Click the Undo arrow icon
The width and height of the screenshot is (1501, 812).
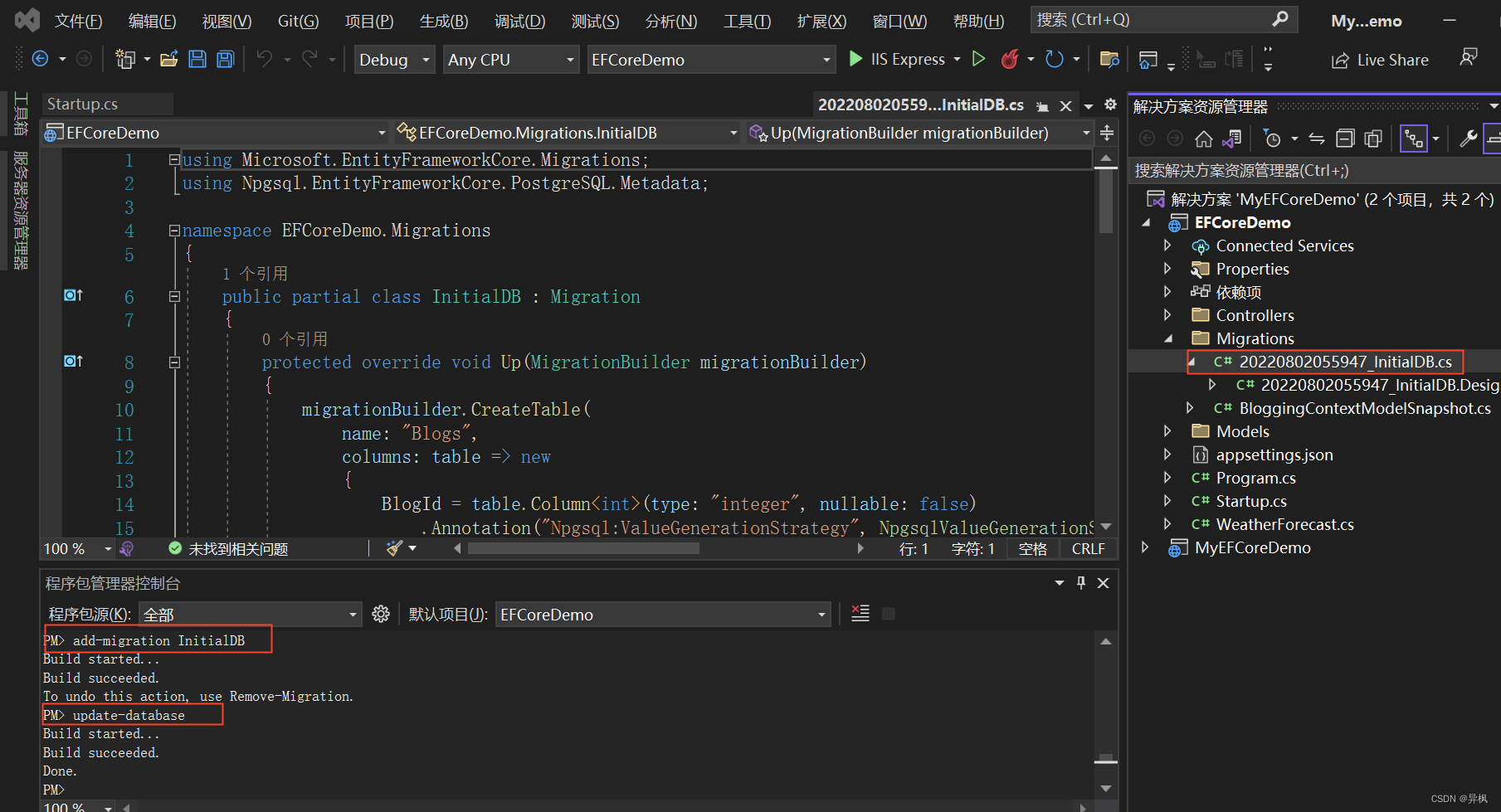265,59
